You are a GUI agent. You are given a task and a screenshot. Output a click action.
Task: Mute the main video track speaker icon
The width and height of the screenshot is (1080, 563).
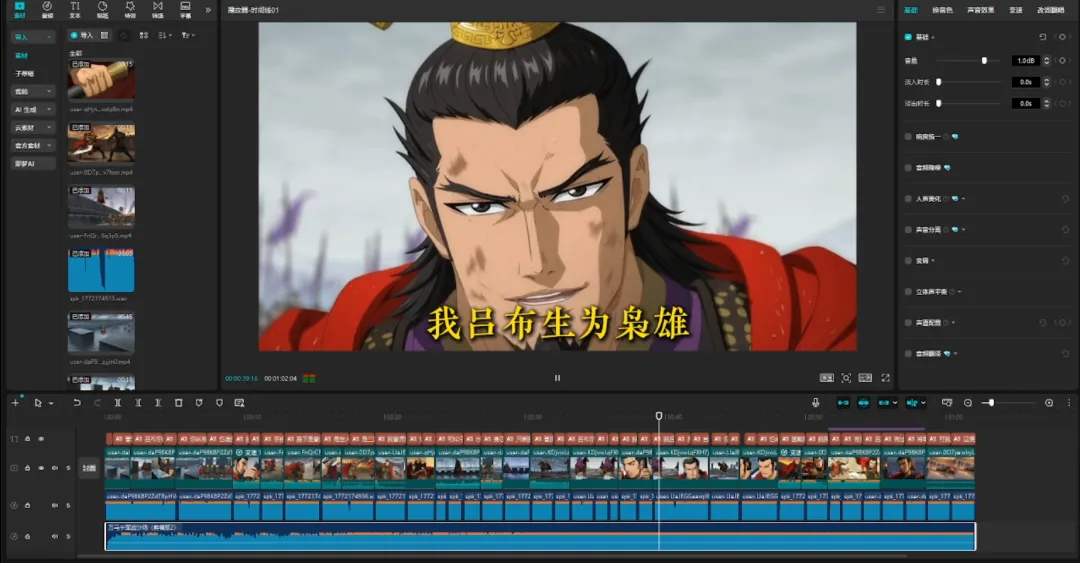point(54,468)
